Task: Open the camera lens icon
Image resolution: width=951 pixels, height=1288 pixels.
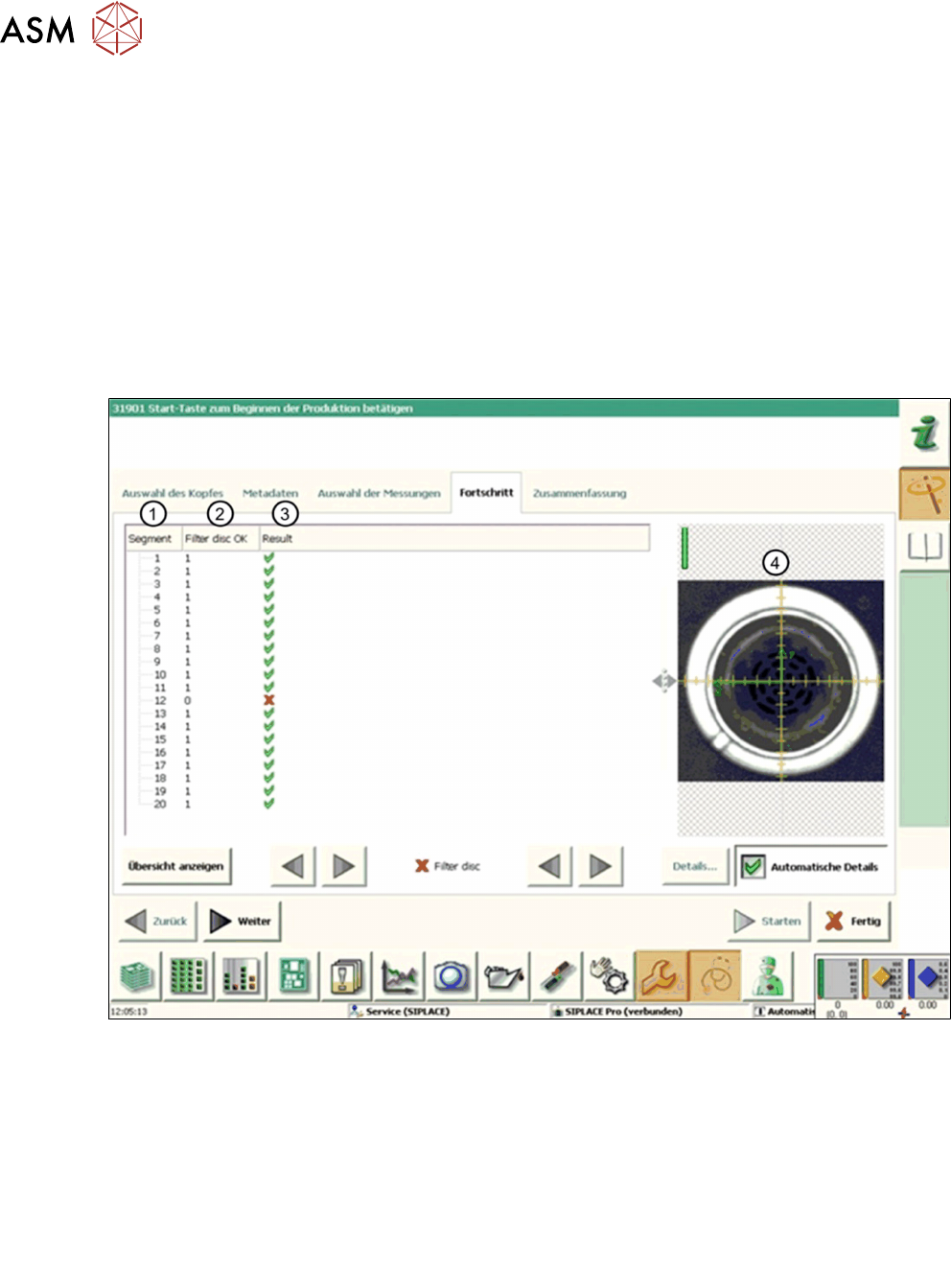Action: [x=451, y=976]
